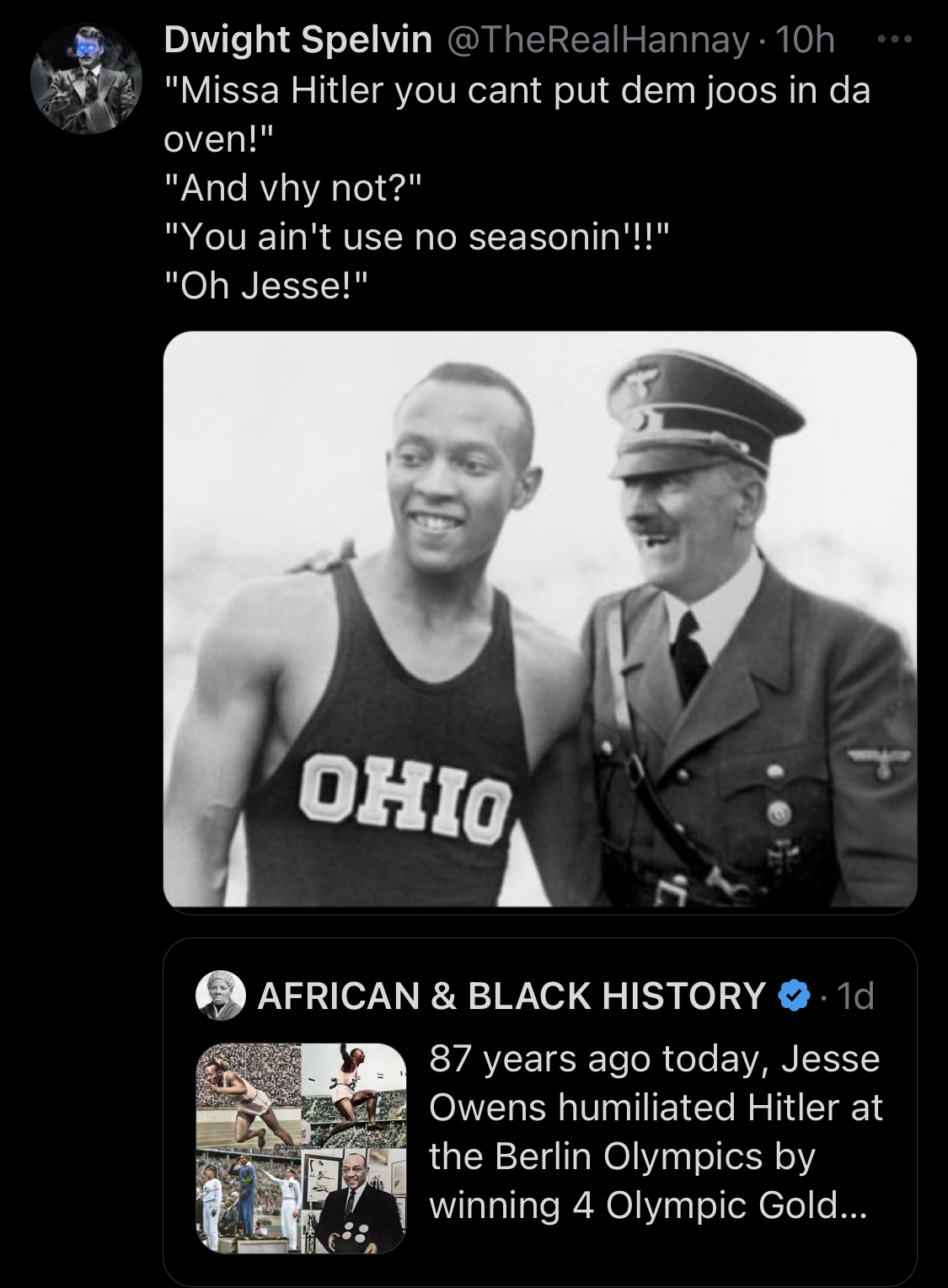Open the quoted tweet's image collage

click(301, 1148)
